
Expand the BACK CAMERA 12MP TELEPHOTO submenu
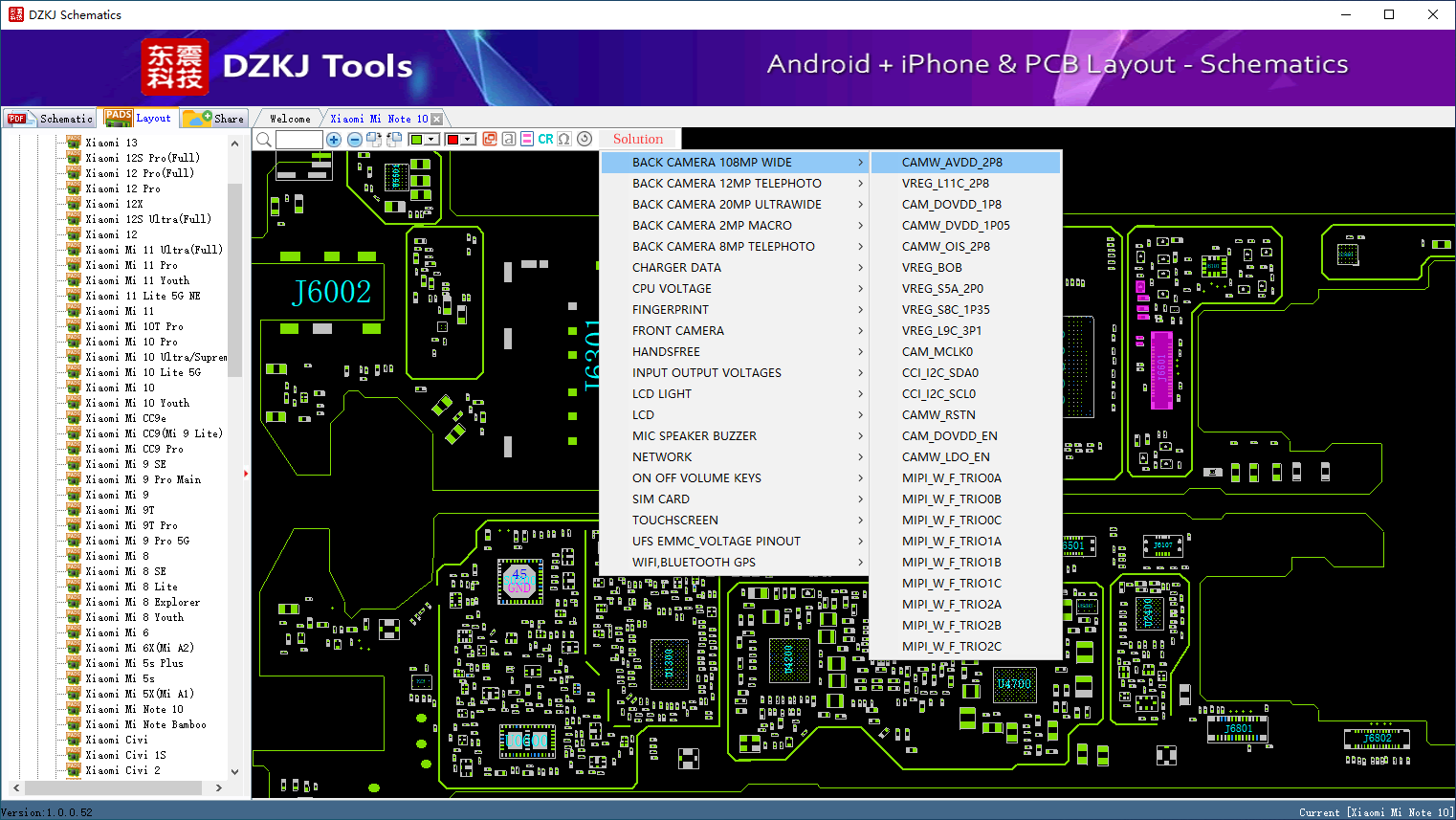pyautogui.click(x=735, y=184)
